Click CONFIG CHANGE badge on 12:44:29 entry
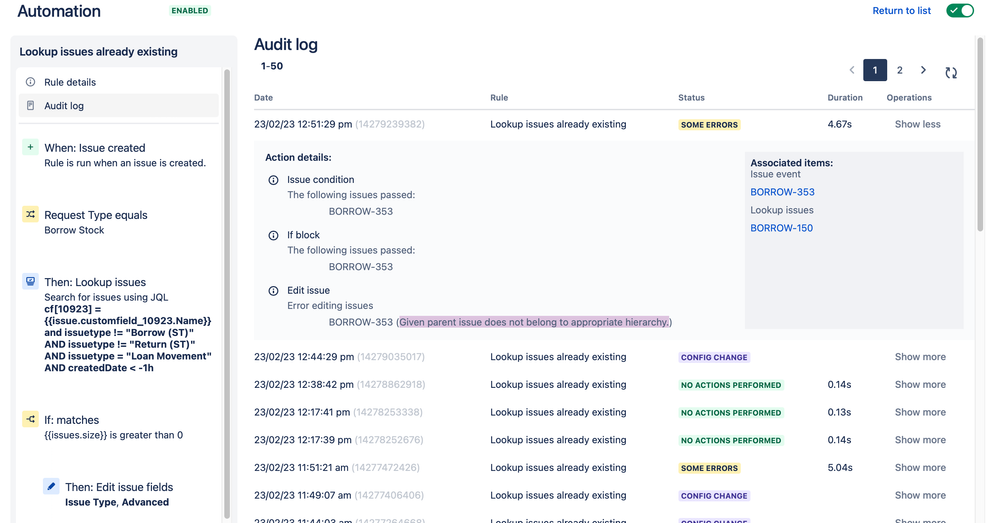 pyautogui.click(x=714, y=357)
